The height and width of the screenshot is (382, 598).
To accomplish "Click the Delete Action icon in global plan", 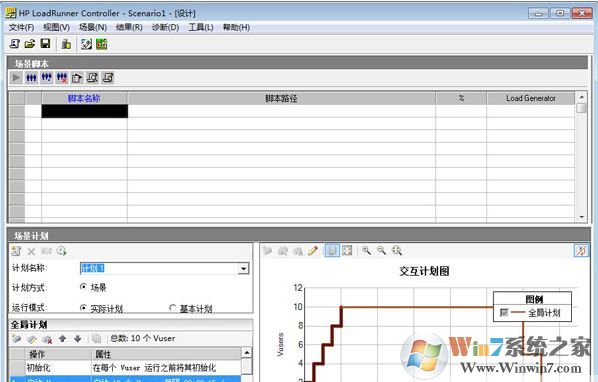I will [47, 339].
